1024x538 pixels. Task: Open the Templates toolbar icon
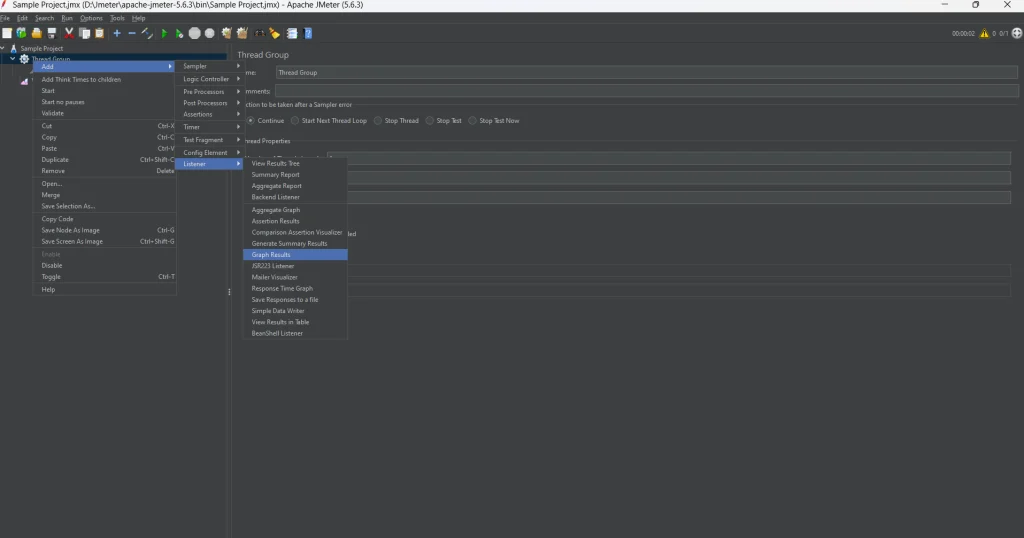pyautogui.click(x=22, y=33)
